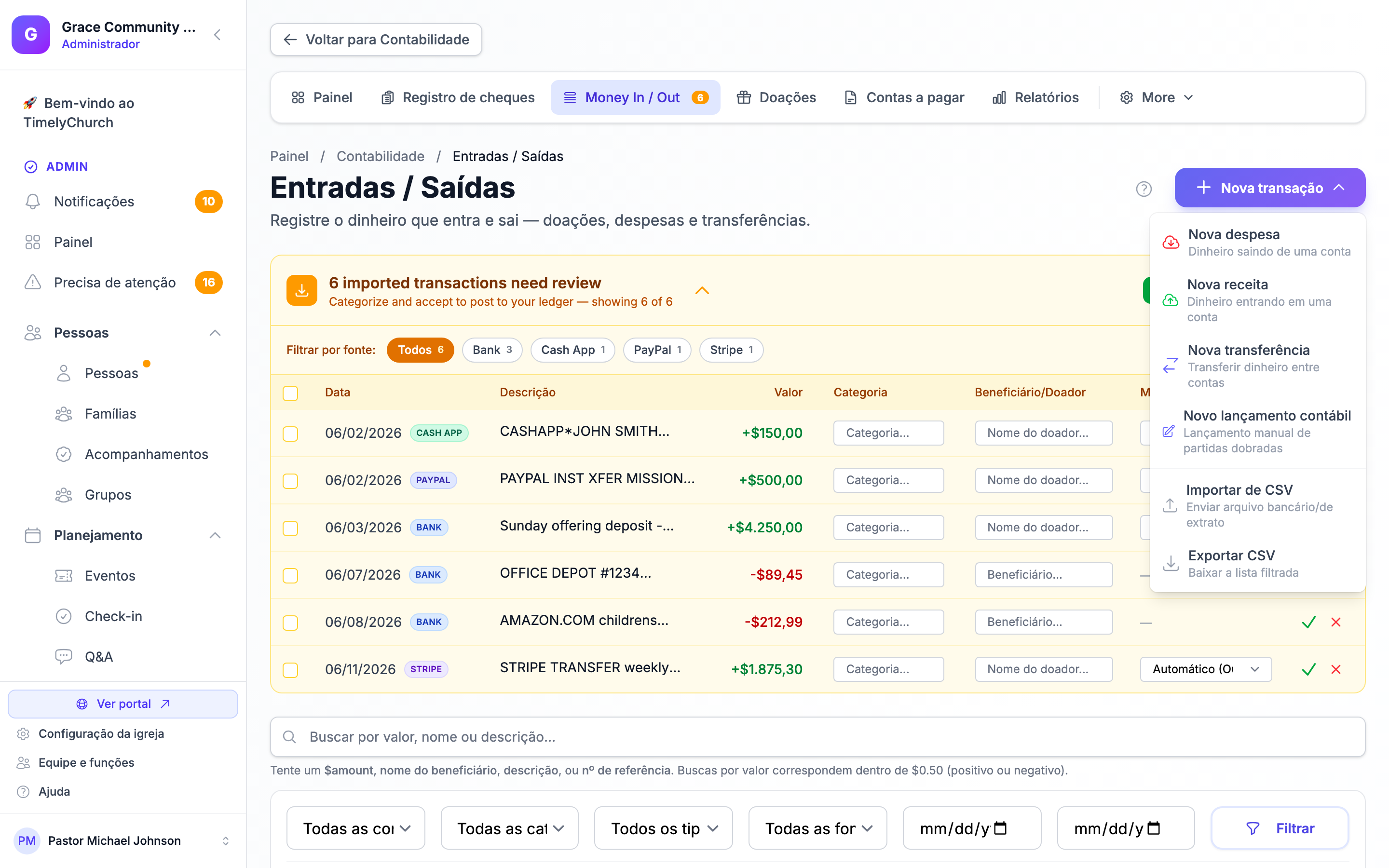Click the Nova transação button
The height and width of the screenshot is (868, 1389).
1269,188
